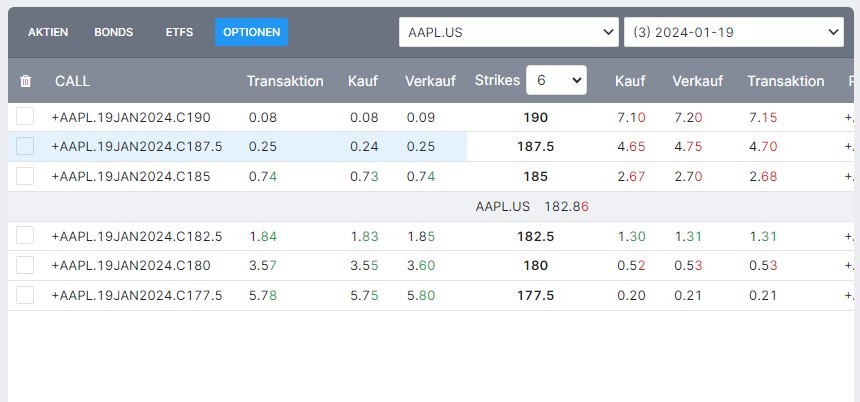Click put Kauf price 0.52 at strike 180
The width and height of the screenshot is (860, 402).
(631, 266)
